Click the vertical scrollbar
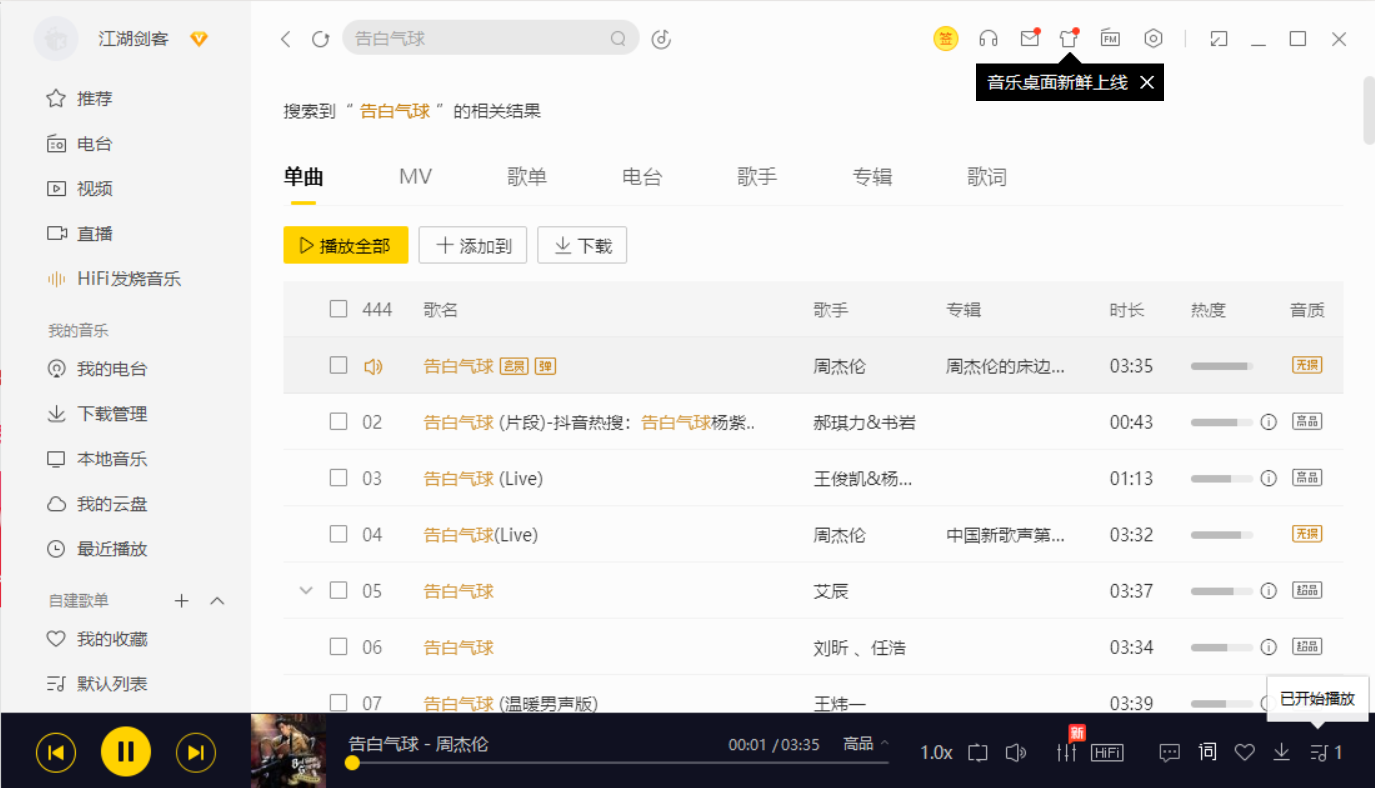 [1369, 110]
